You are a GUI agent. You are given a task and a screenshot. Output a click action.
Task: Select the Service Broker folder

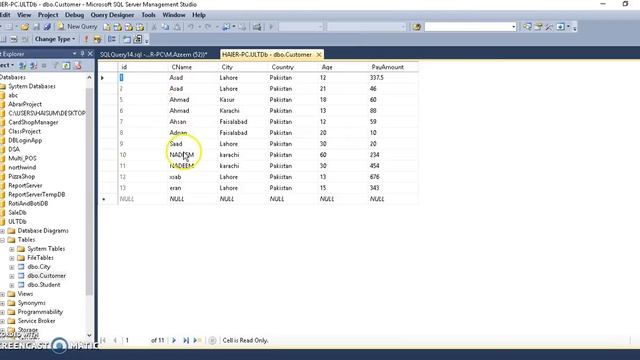(36, 321)
